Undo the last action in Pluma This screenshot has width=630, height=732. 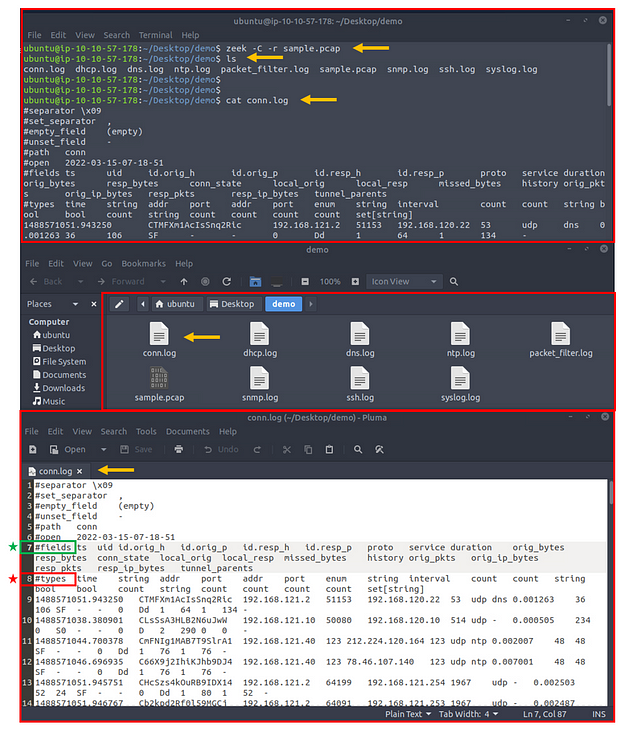(221, 449)
